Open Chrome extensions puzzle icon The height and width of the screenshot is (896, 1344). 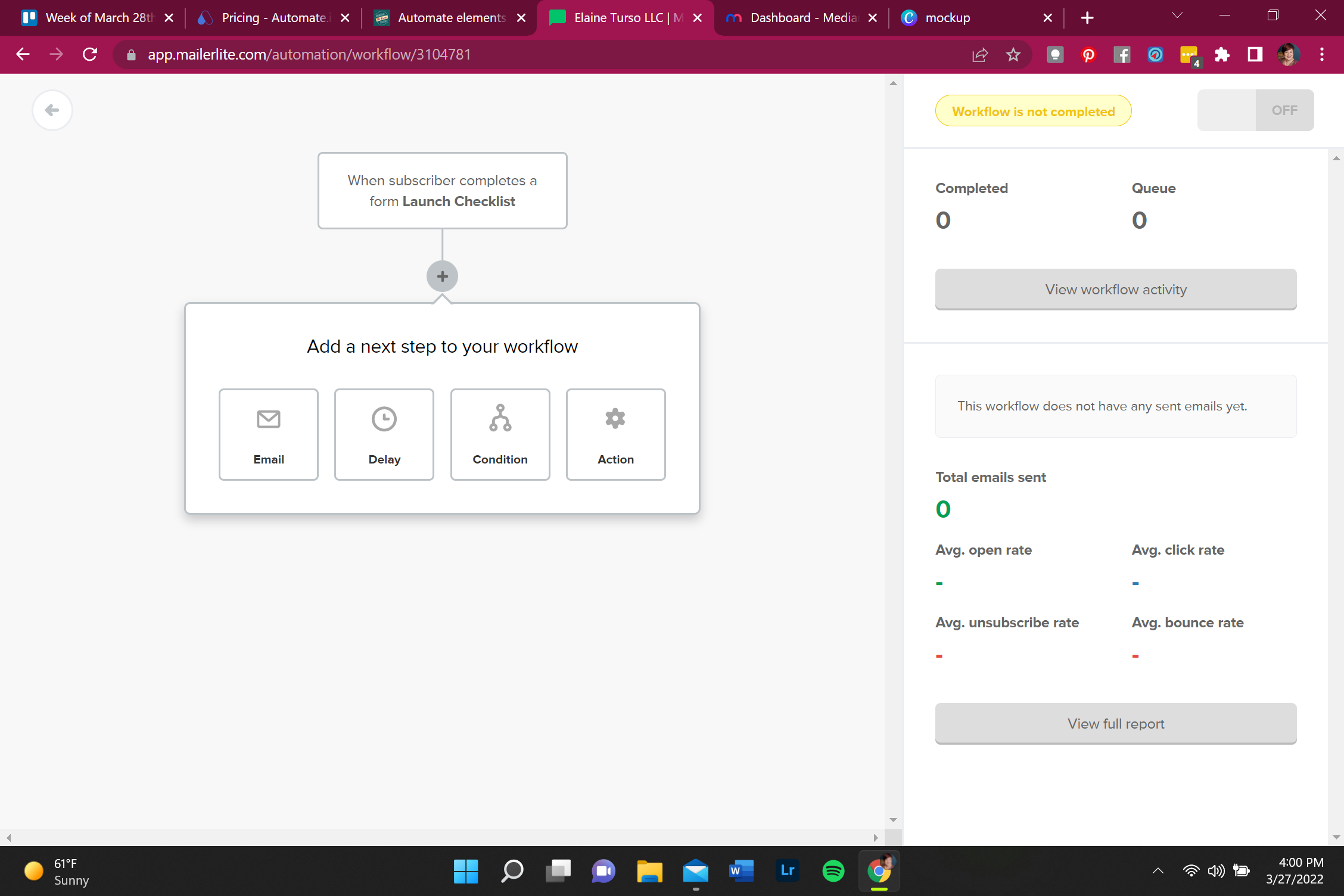1222,55
